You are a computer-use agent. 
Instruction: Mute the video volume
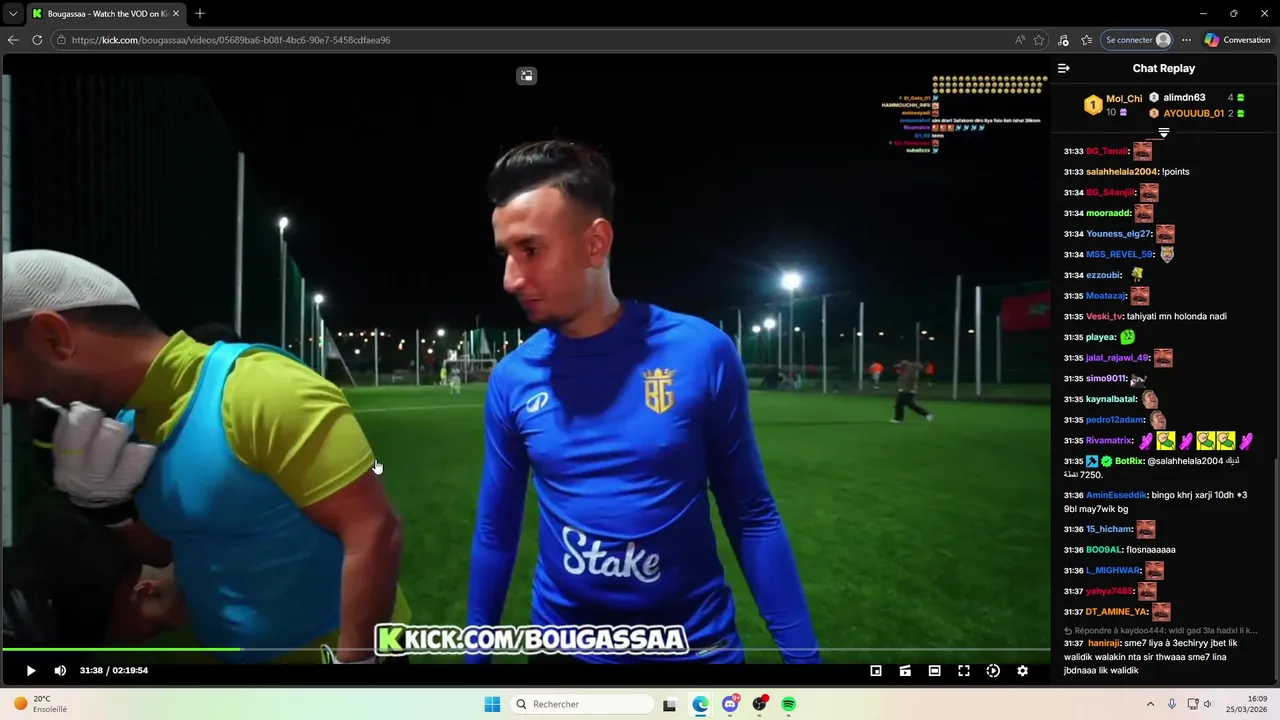[x=60, y=671]
